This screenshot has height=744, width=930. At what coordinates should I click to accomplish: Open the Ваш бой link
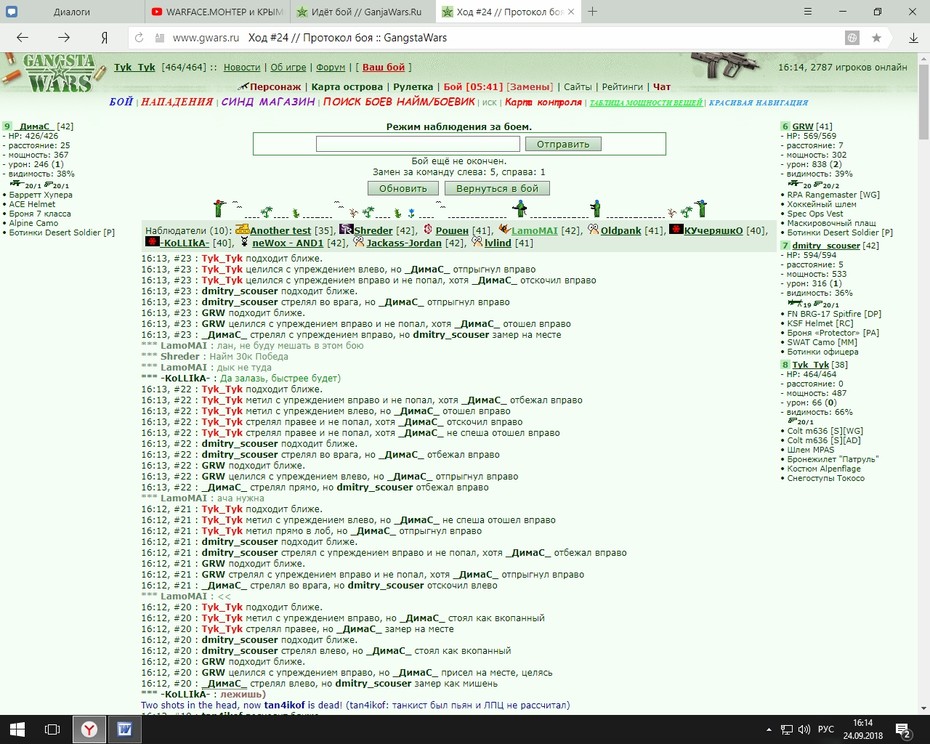click(x=383, y=68)
